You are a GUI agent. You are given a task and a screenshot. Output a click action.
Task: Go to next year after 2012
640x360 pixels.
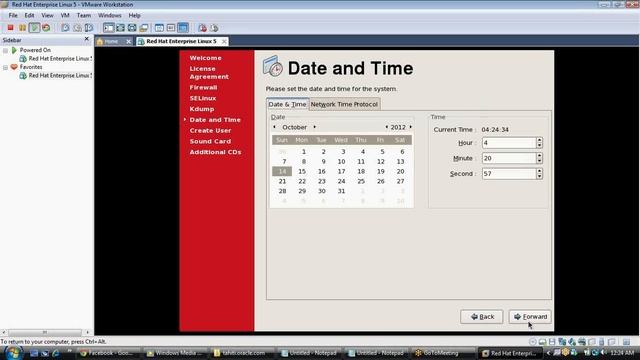tap(411, 127)
